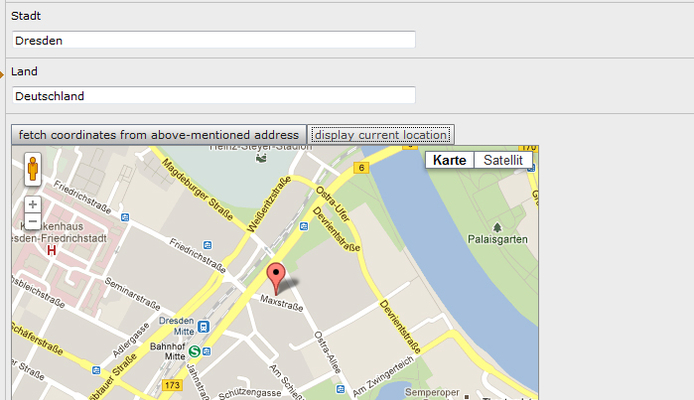Click the Palaisgarten park tree icon
The width and height of the screenshot is (694, 400).
pyautogui.click(x=497, y=227)
